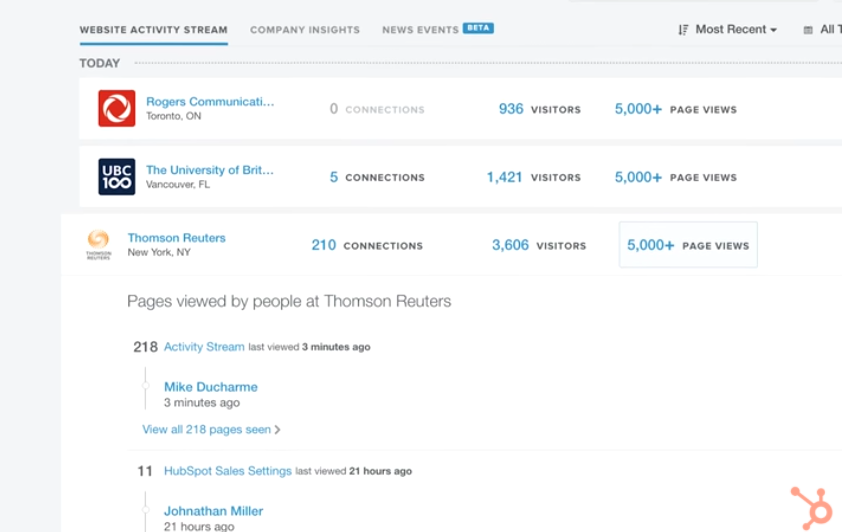Click the BETA badge
Image resolution: width=842 pixels, height=532 pixels.
point(478,28)
